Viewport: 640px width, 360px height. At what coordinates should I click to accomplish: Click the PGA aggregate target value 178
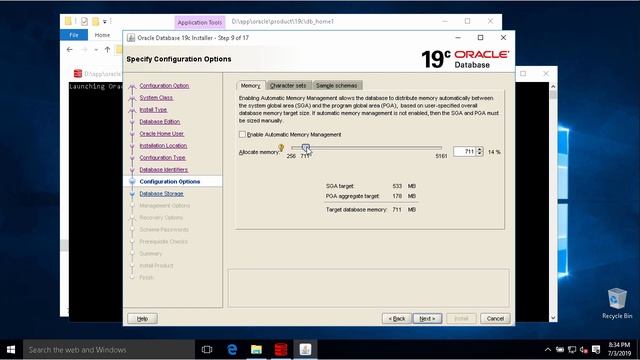pos(397,196)
